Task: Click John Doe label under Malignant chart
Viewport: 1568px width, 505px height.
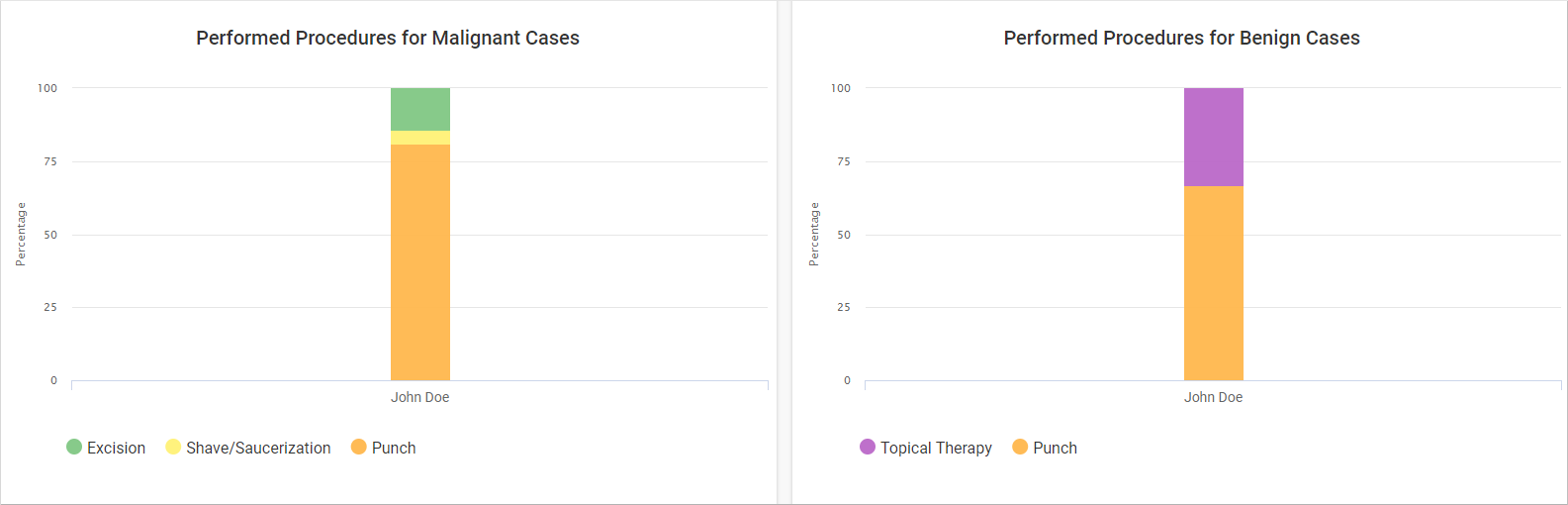Action: pos(420,397)
